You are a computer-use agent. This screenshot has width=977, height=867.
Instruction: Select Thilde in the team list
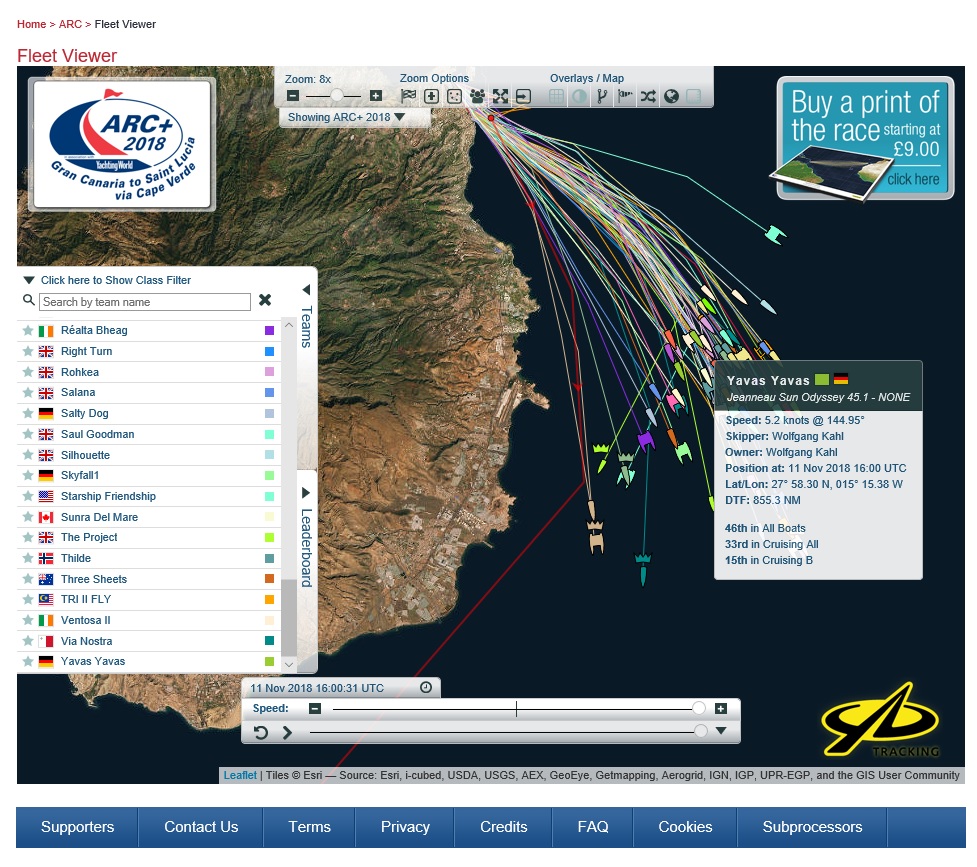click(150, 558)
